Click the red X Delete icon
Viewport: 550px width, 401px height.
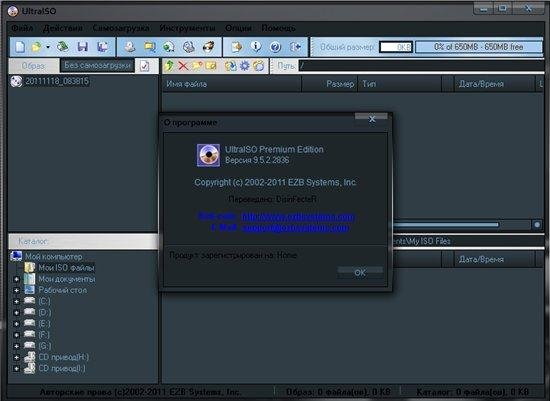pos(183,66)
